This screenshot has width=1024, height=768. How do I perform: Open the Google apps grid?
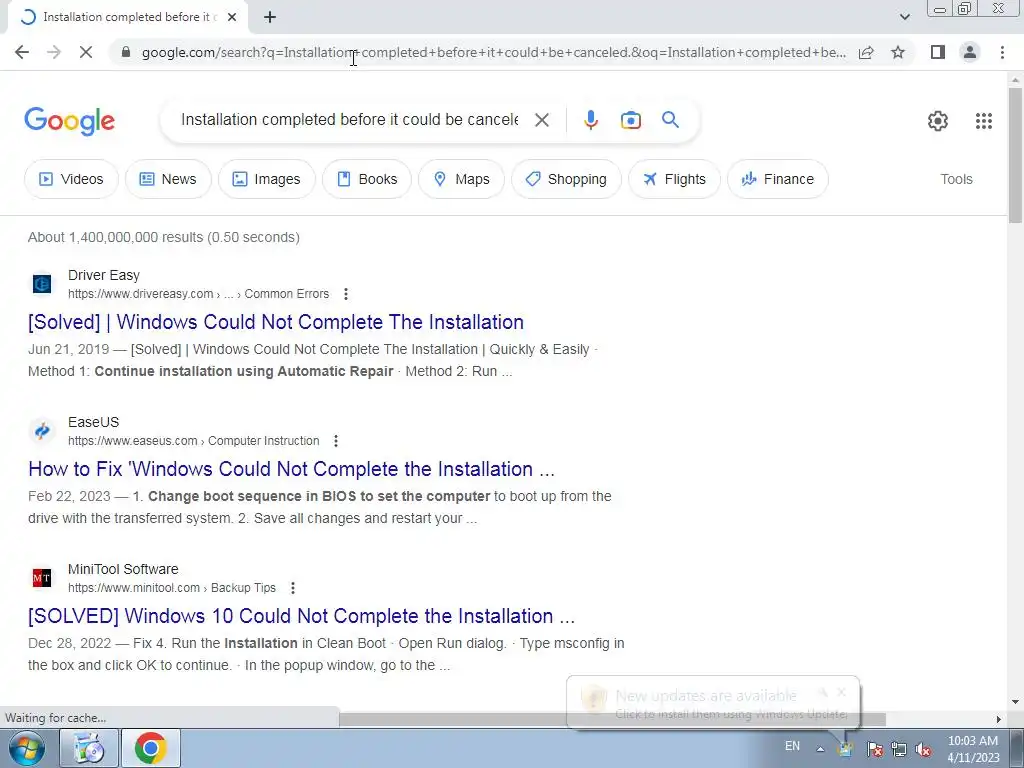tap(984, 121)
